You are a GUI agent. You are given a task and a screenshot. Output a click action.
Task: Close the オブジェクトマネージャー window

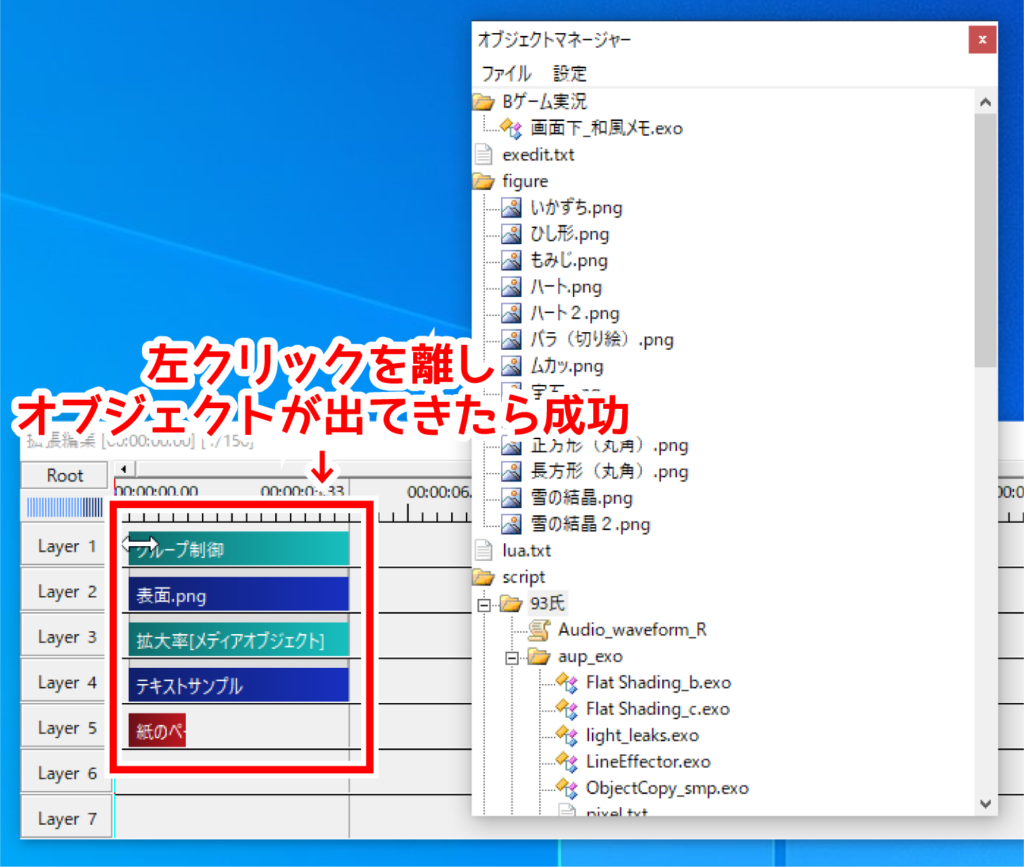[x=982, y=40]
